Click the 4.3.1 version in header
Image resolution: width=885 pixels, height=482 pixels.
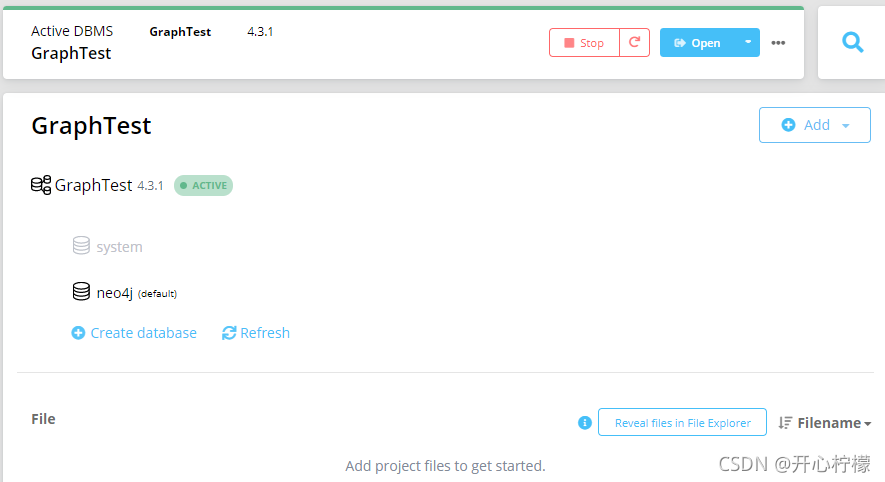260,32
